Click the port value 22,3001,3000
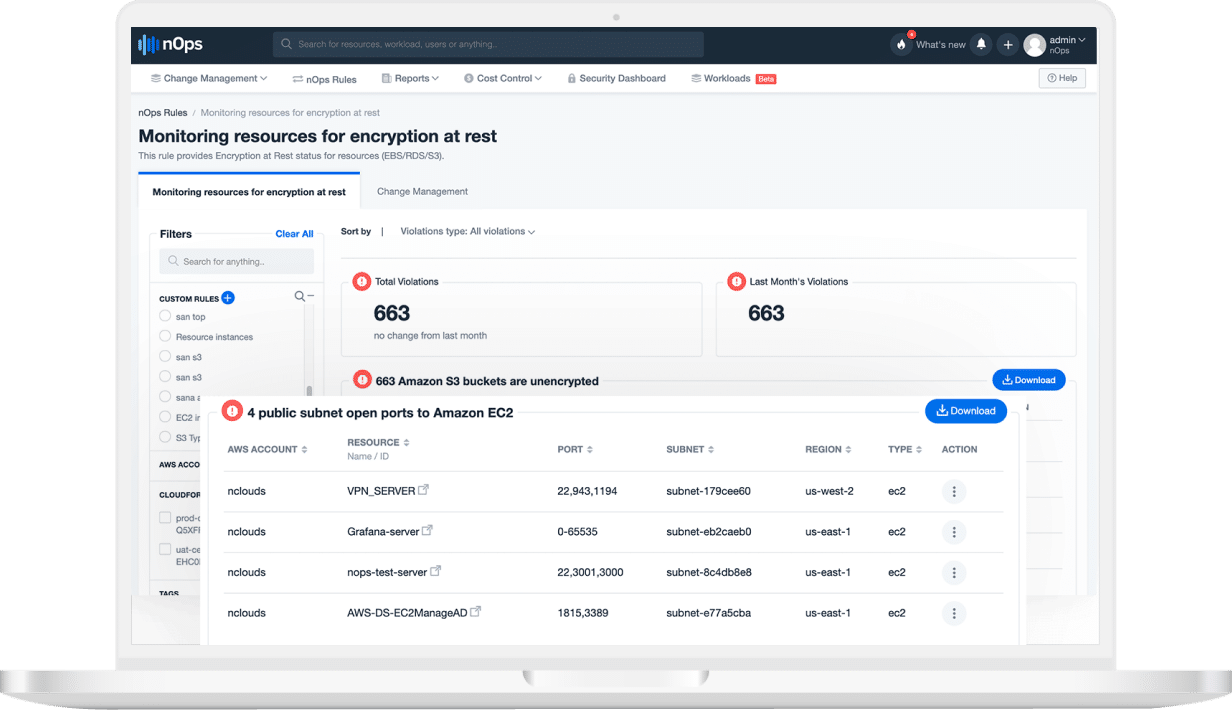Screen dimensions: 1232x710 [x=588, y=572]
